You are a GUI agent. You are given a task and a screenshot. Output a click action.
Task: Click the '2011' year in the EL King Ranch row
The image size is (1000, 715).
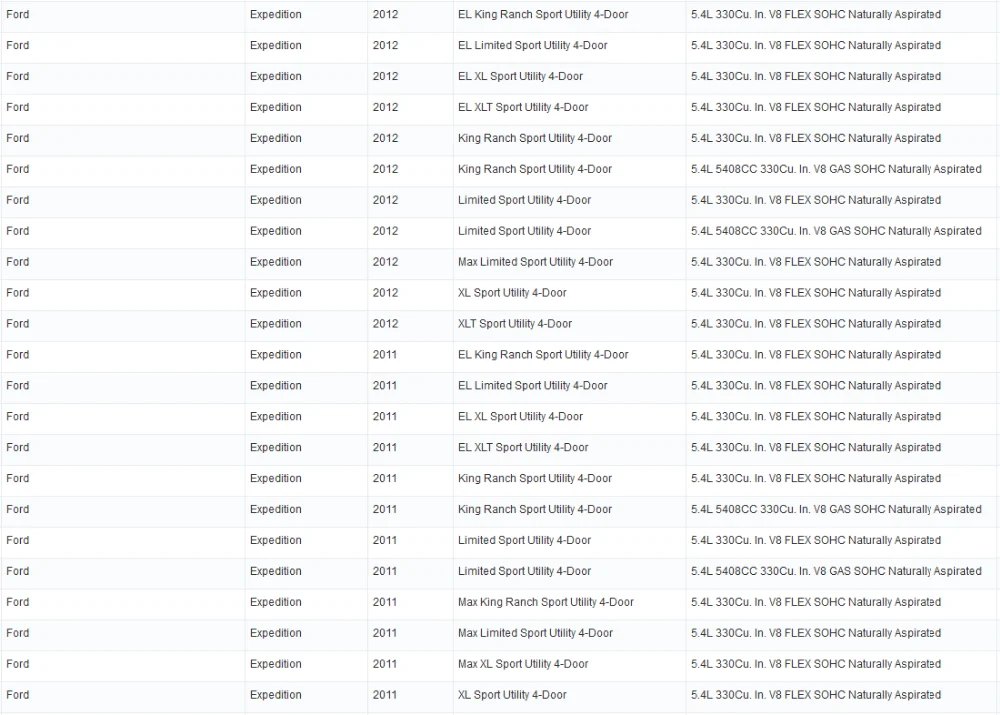tap(385, 355)
